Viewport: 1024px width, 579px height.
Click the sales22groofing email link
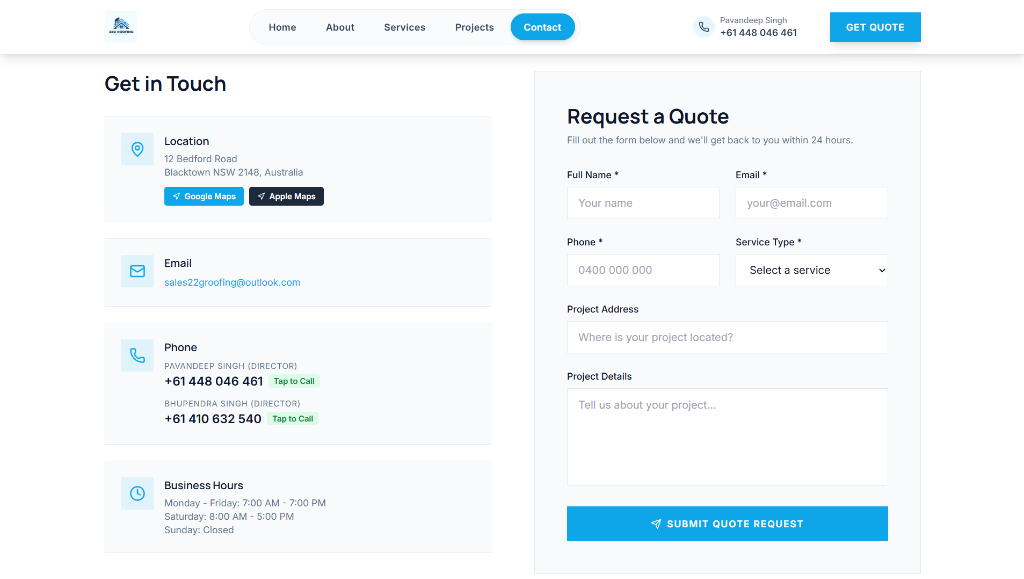pos(232,282)
